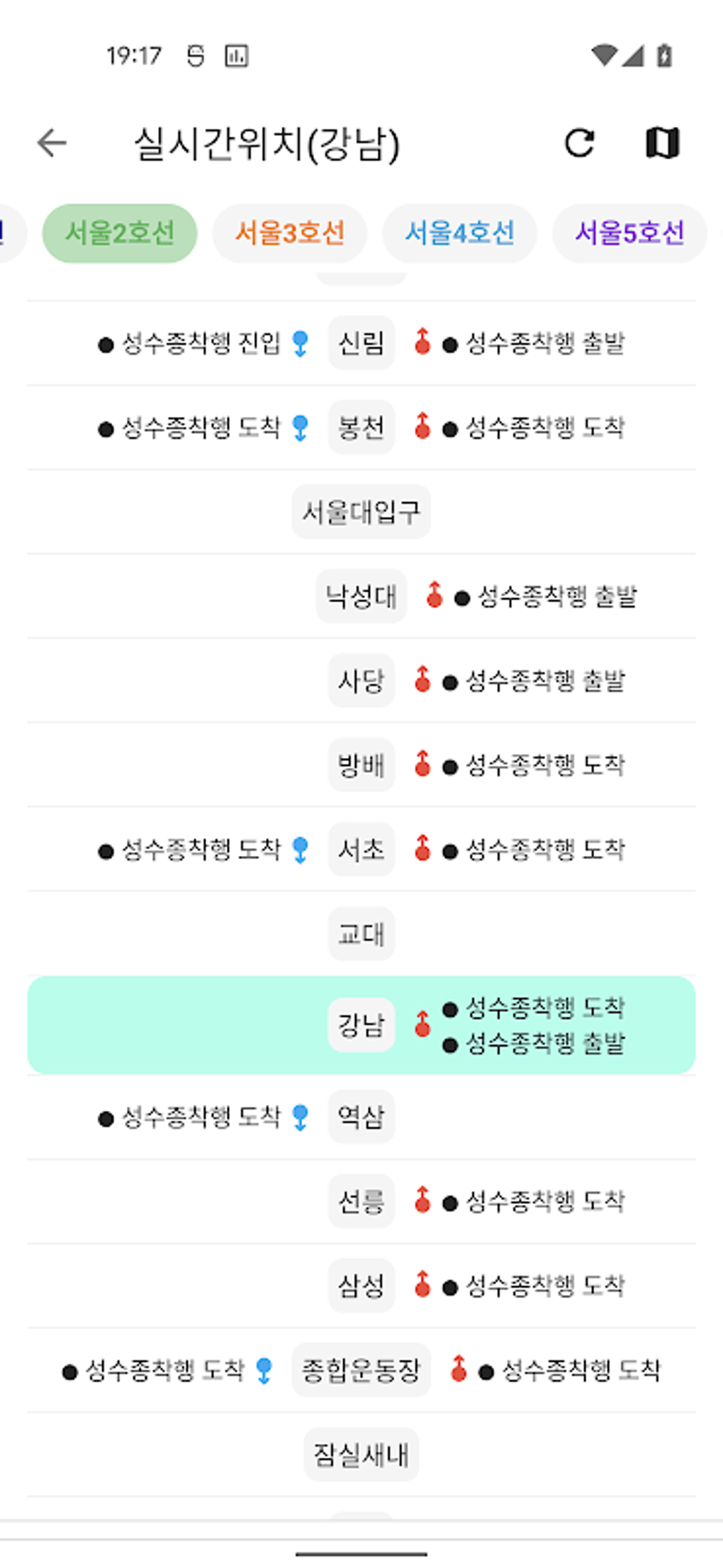723x1568 pixels.
Task: Tap the back arrow icon
Action: click(x=52, y=143)
